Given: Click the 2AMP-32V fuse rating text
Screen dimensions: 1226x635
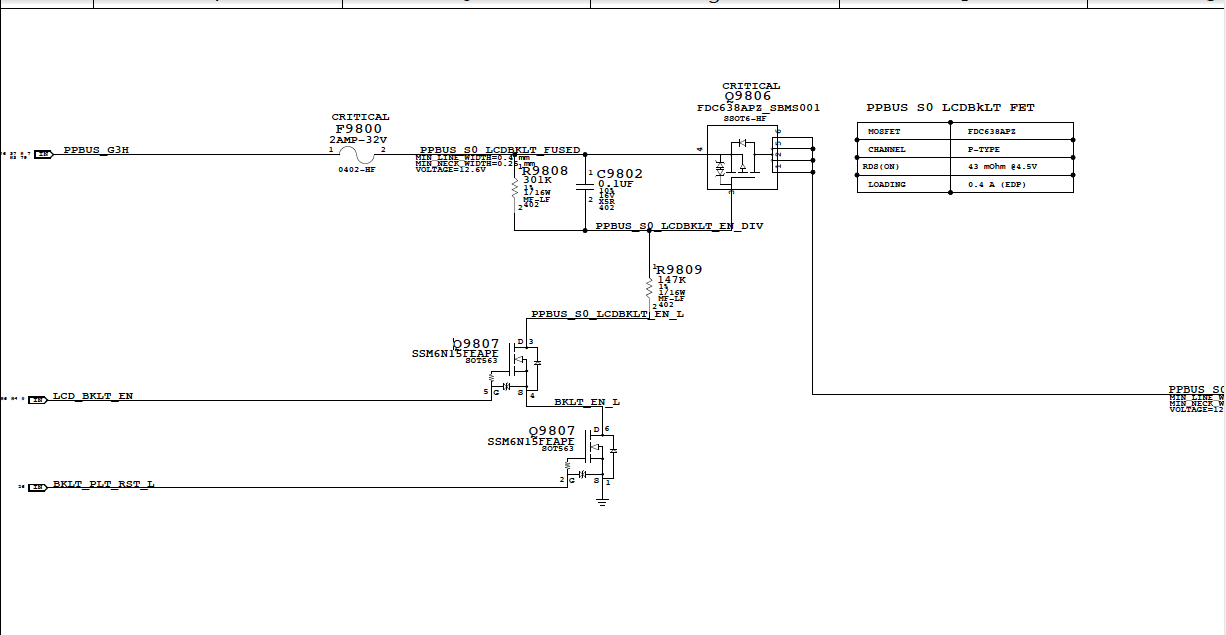Looking at the screenshot, I should tap(358, 140).
